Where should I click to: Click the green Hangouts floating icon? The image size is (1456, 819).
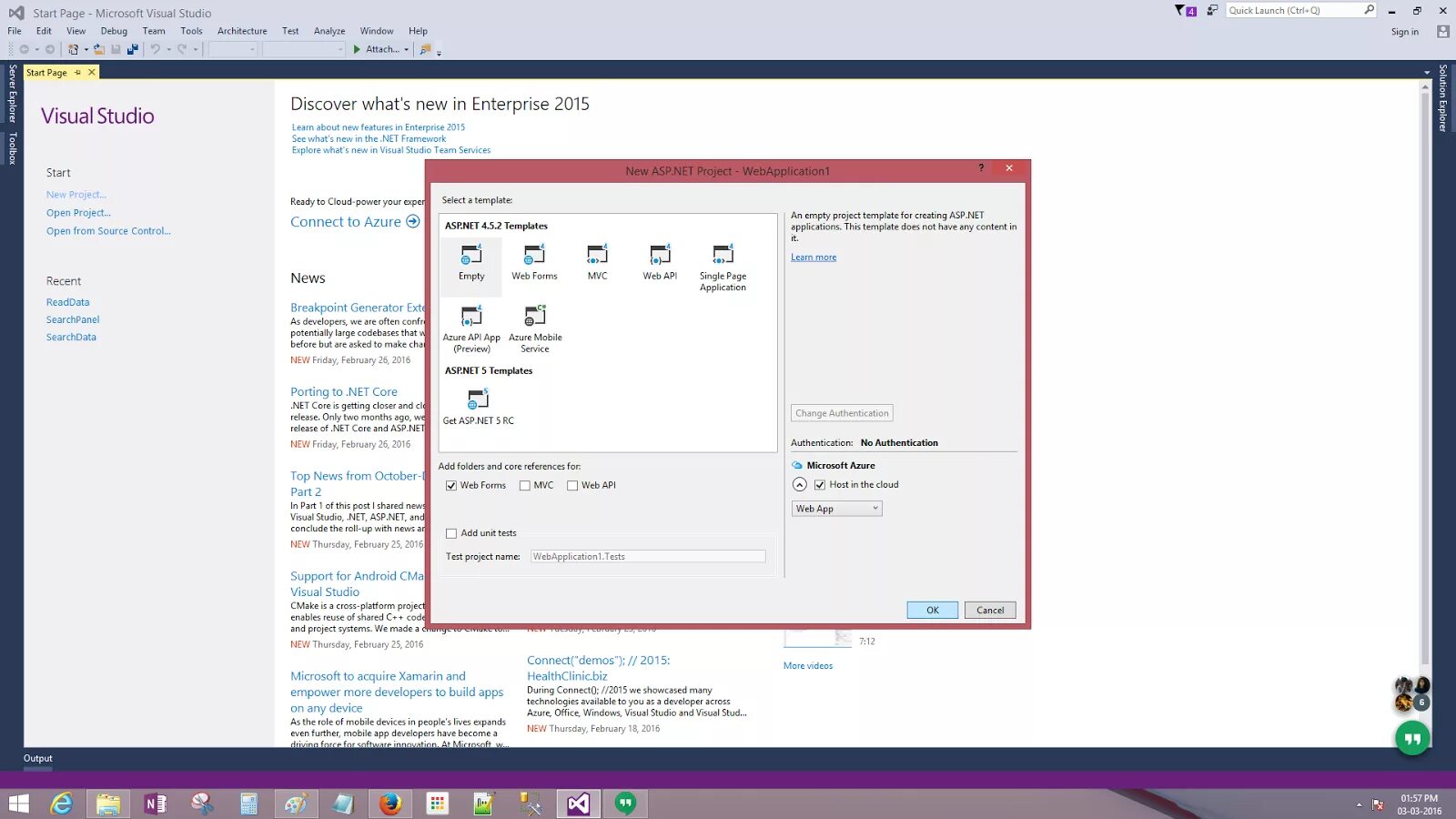pos(1412,738)
